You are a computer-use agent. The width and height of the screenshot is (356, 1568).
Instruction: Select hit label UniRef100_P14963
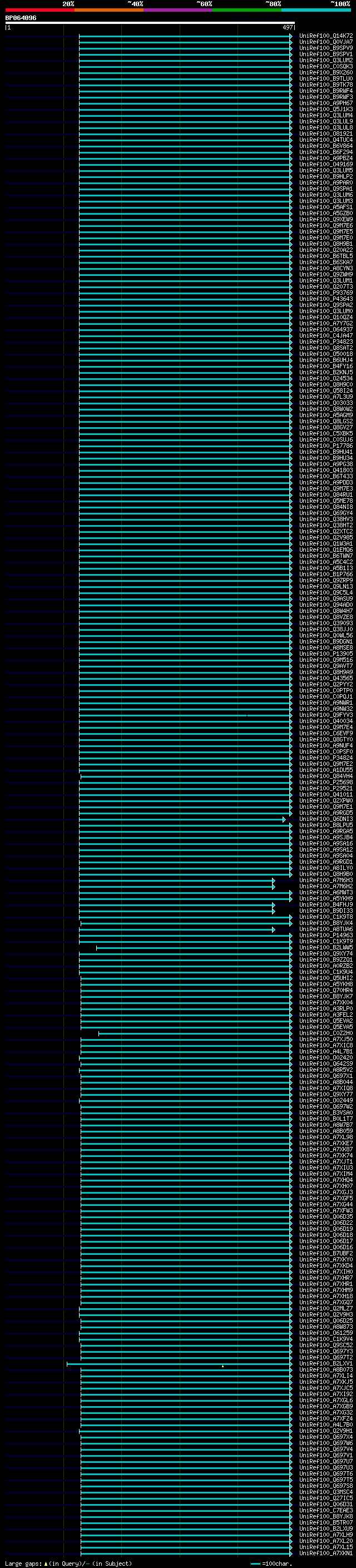(x=326, y=935)
